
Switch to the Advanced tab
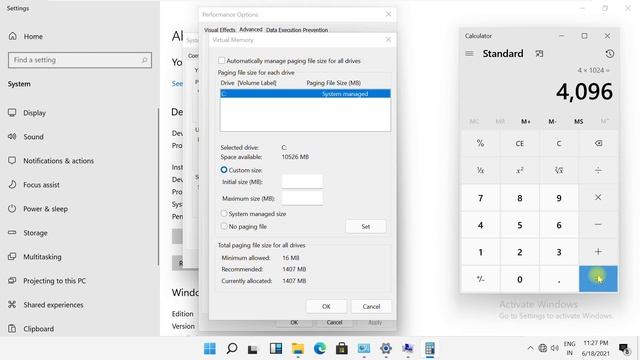click(251, 29)
